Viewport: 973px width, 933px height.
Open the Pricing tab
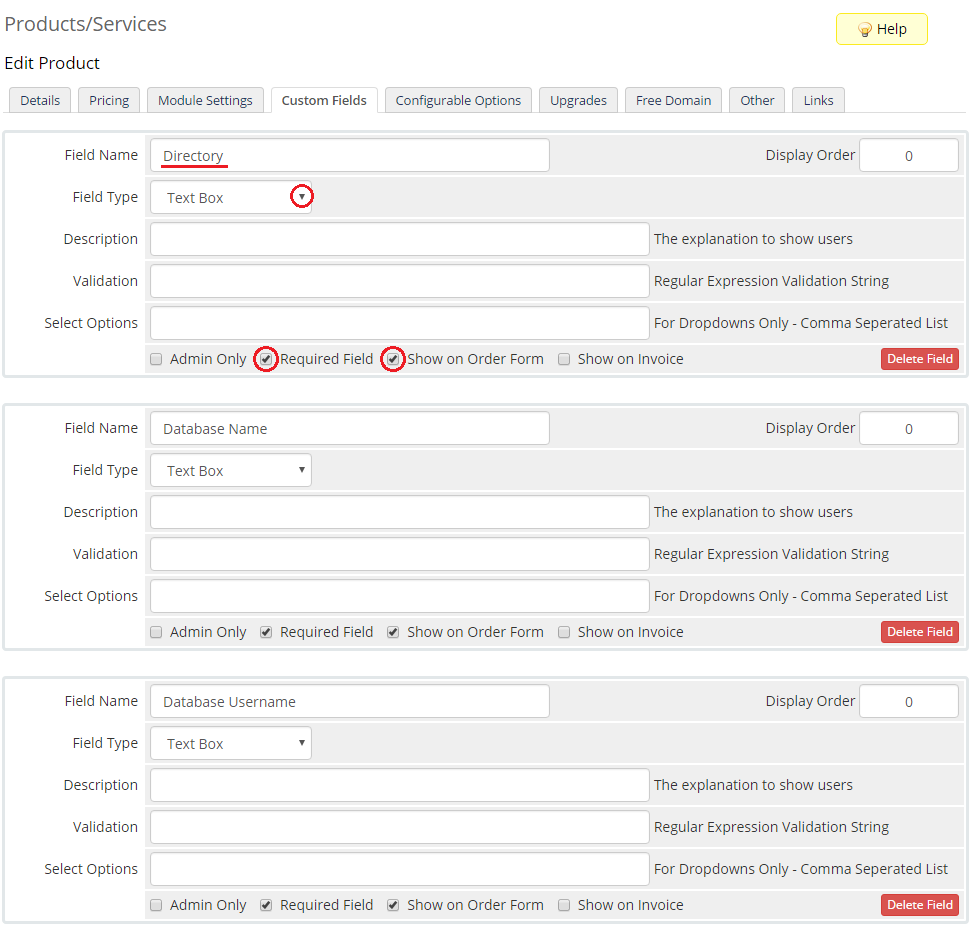click(x=109, y=100)
